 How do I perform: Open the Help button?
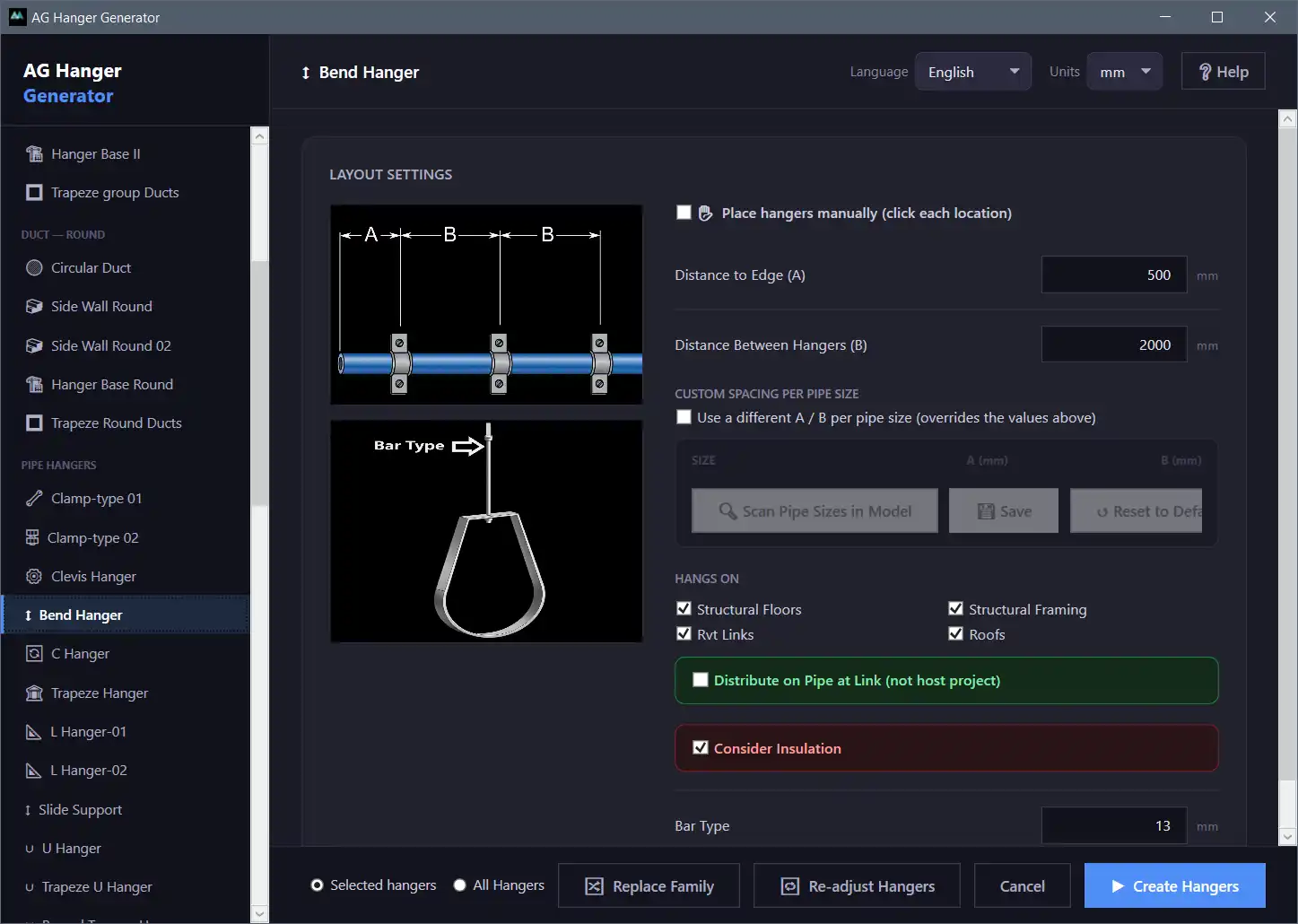pyautogui.click(x=1224, y=72)
